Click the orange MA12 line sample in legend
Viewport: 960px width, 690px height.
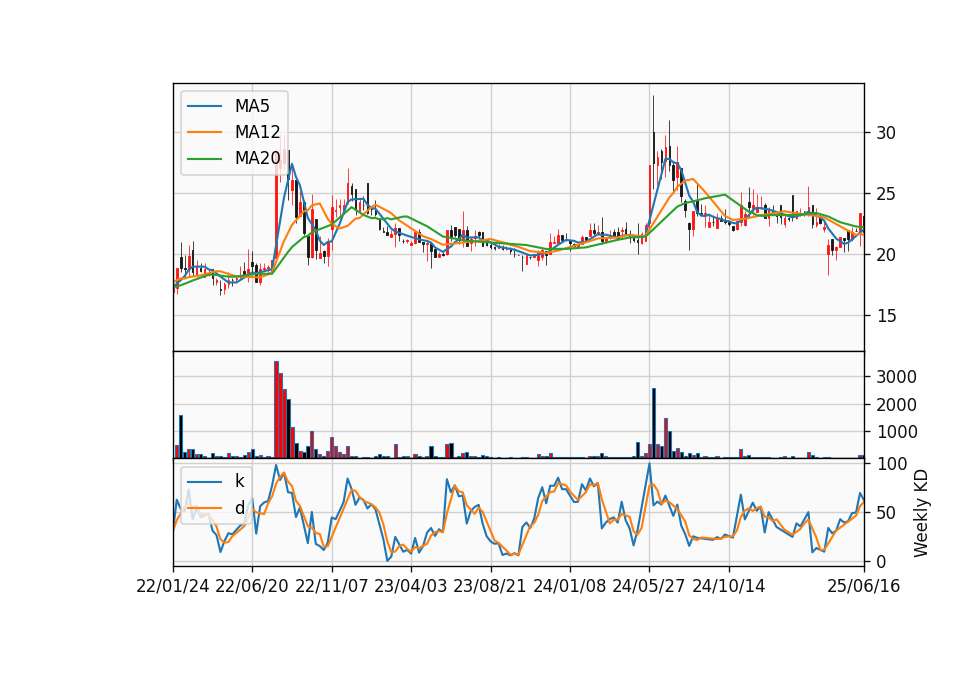click(204, 132)
